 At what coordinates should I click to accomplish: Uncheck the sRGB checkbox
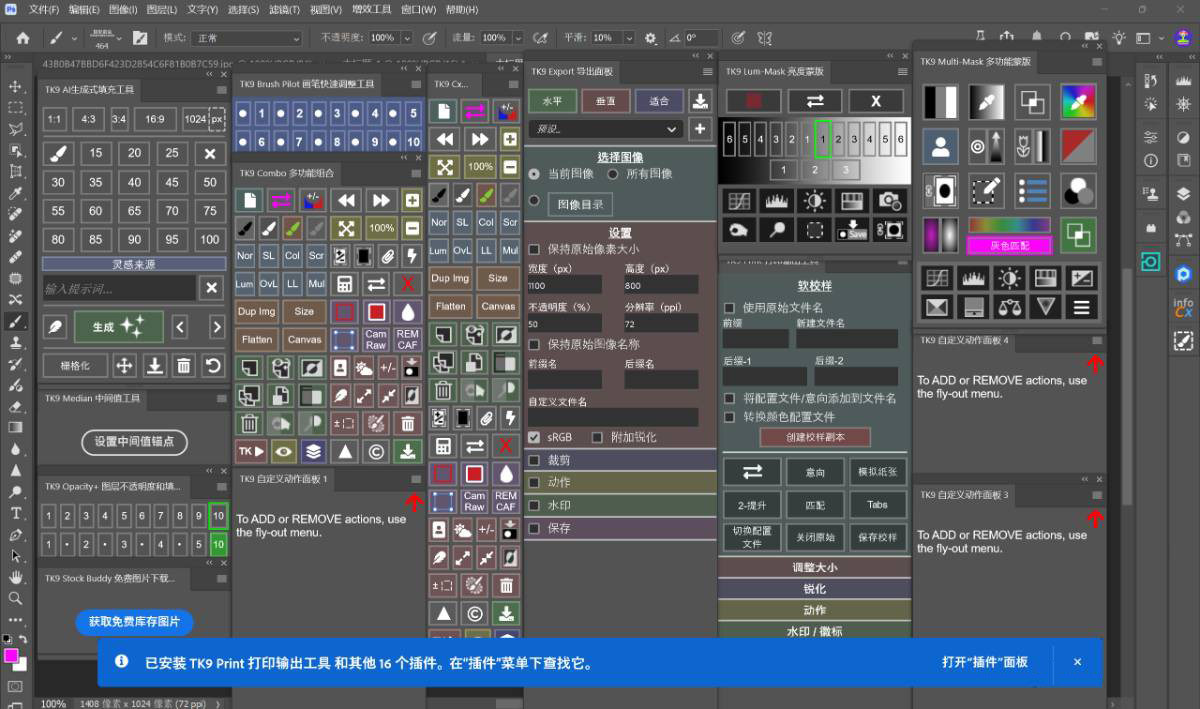535,437
